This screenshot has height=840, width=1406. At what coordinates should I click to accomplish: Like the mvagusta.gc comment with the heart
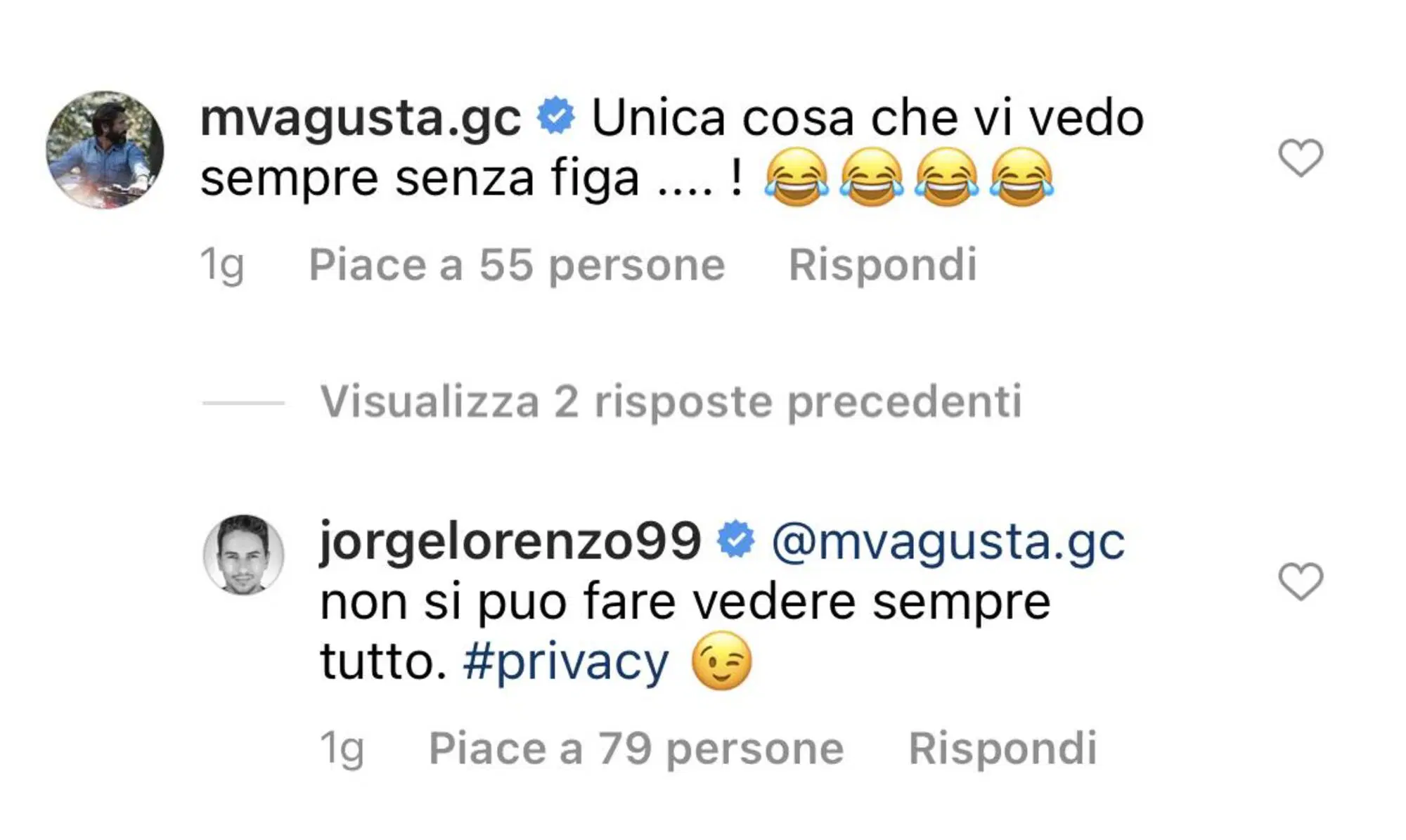click(1301, 157)
